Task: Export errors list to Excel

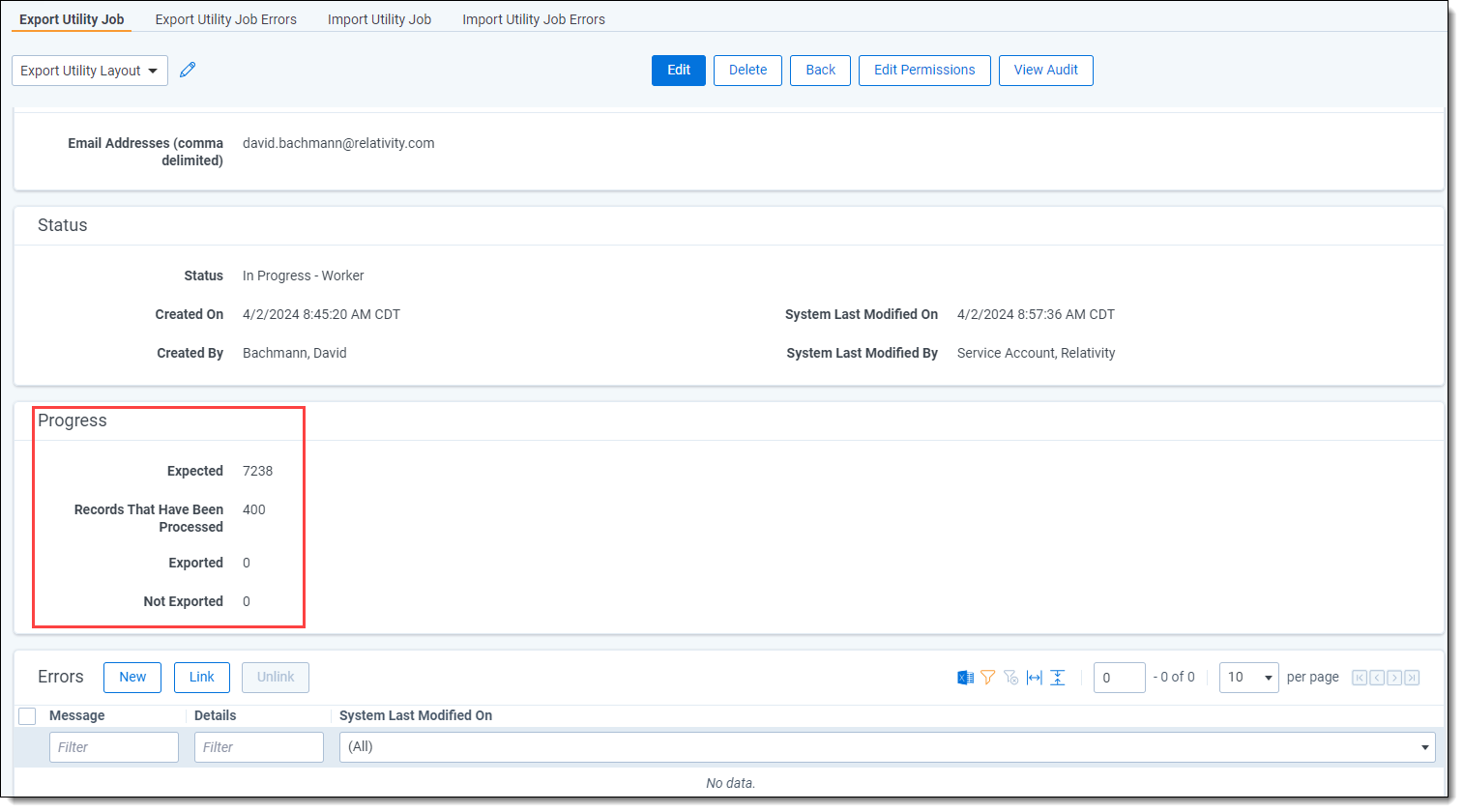Action: pyautogui.click(x=965, y=678)
